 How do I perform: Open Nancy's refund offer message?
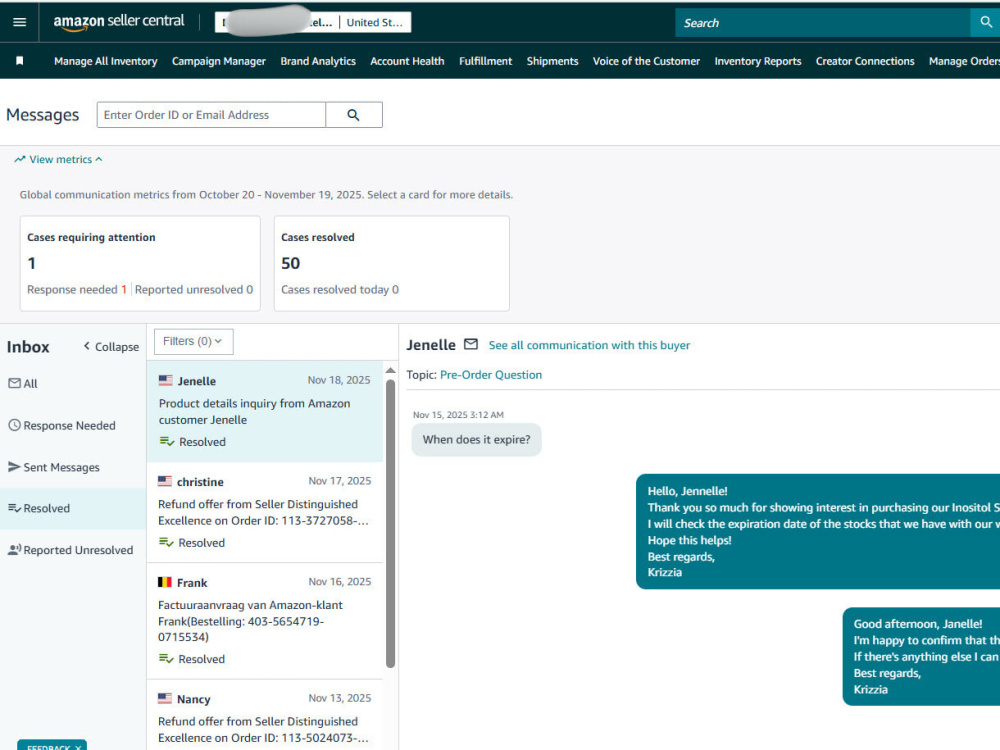point(265,715)
